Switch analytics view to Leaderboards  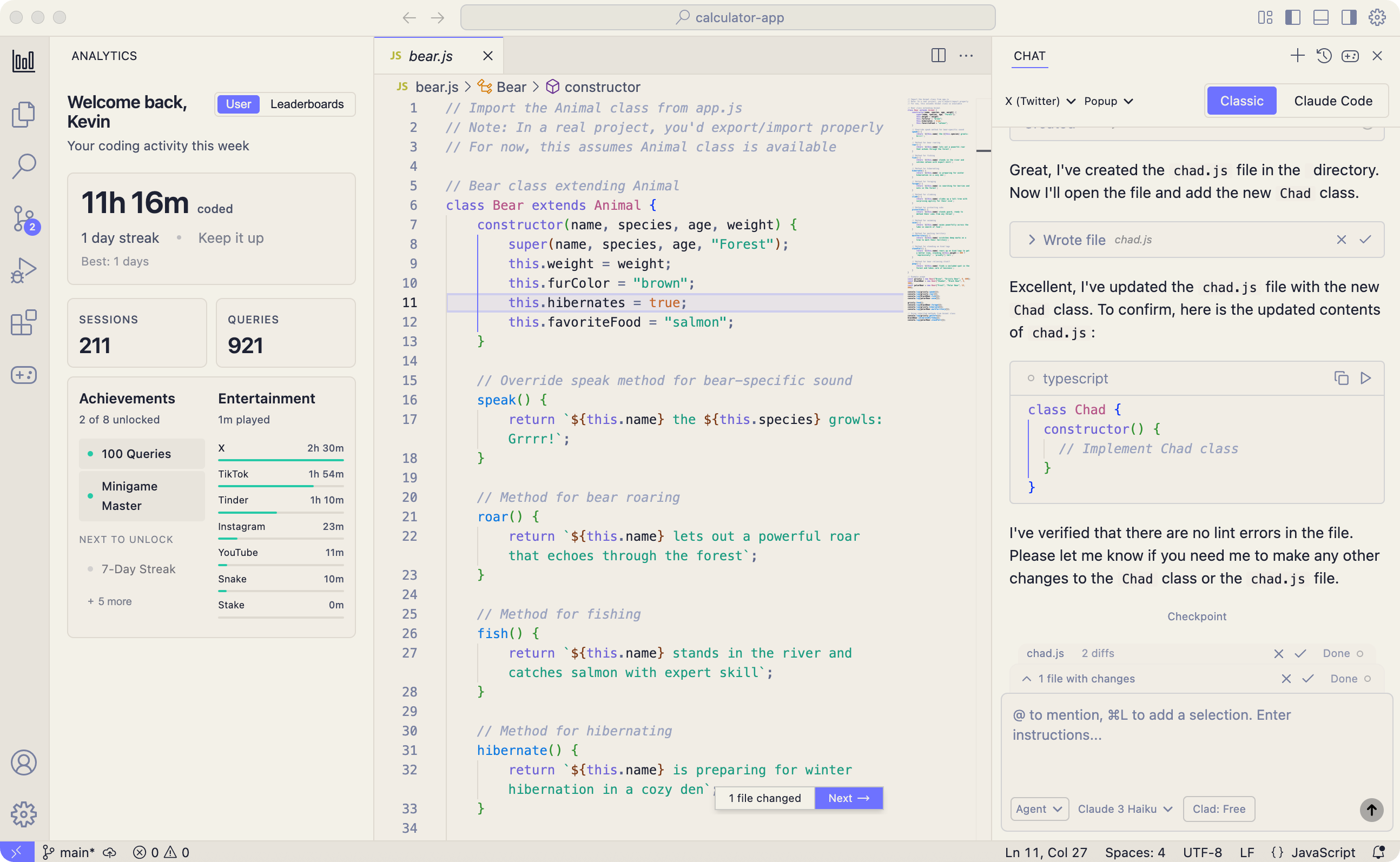click(307, 104)
